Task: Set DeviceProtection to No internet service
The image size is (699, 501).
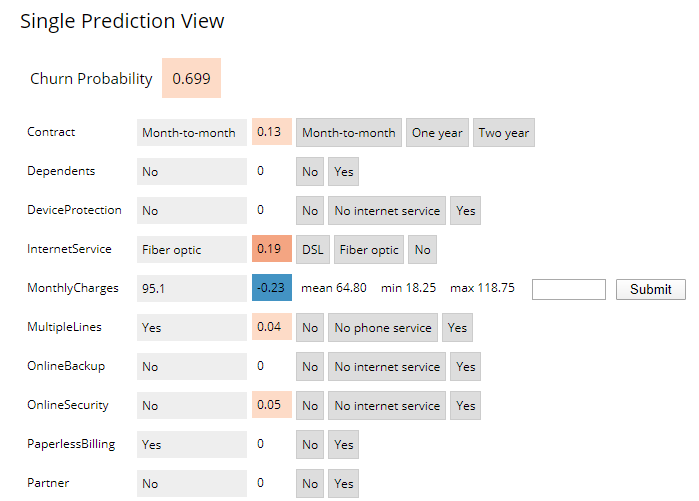Action: [387, 210]
